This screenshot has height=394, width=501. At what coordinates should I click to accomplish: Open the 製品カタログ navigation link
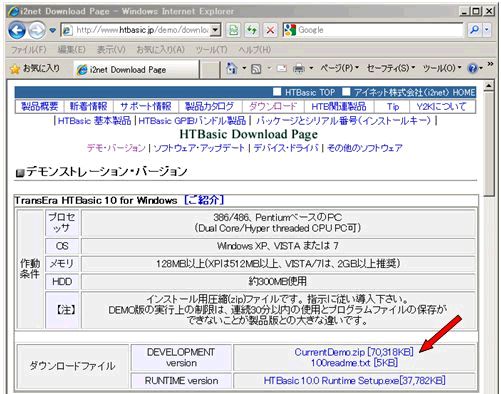[x=209, y=107]
